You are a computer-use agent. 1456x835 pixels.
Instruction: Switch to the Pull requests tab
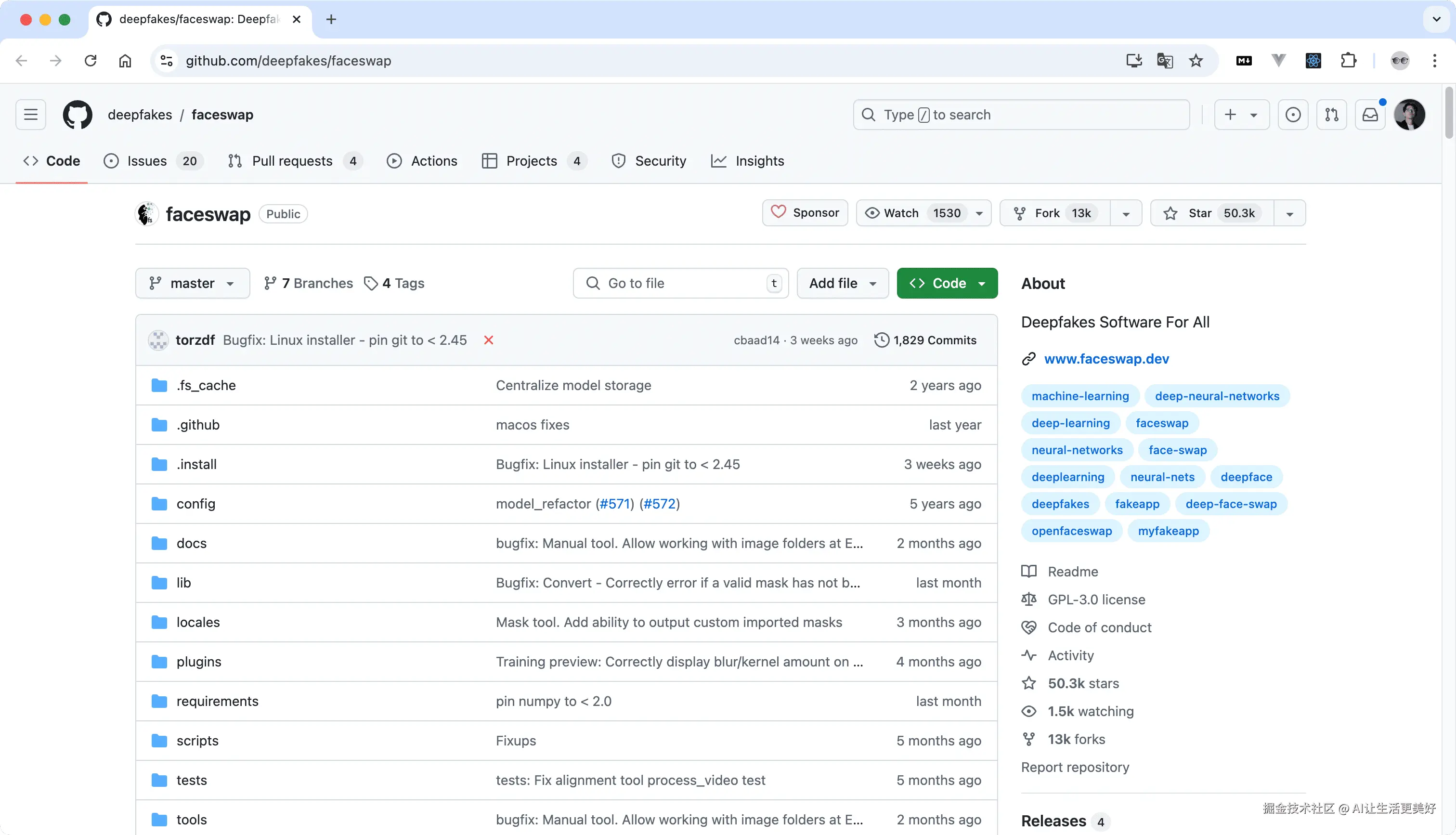[x=295, y=161]
